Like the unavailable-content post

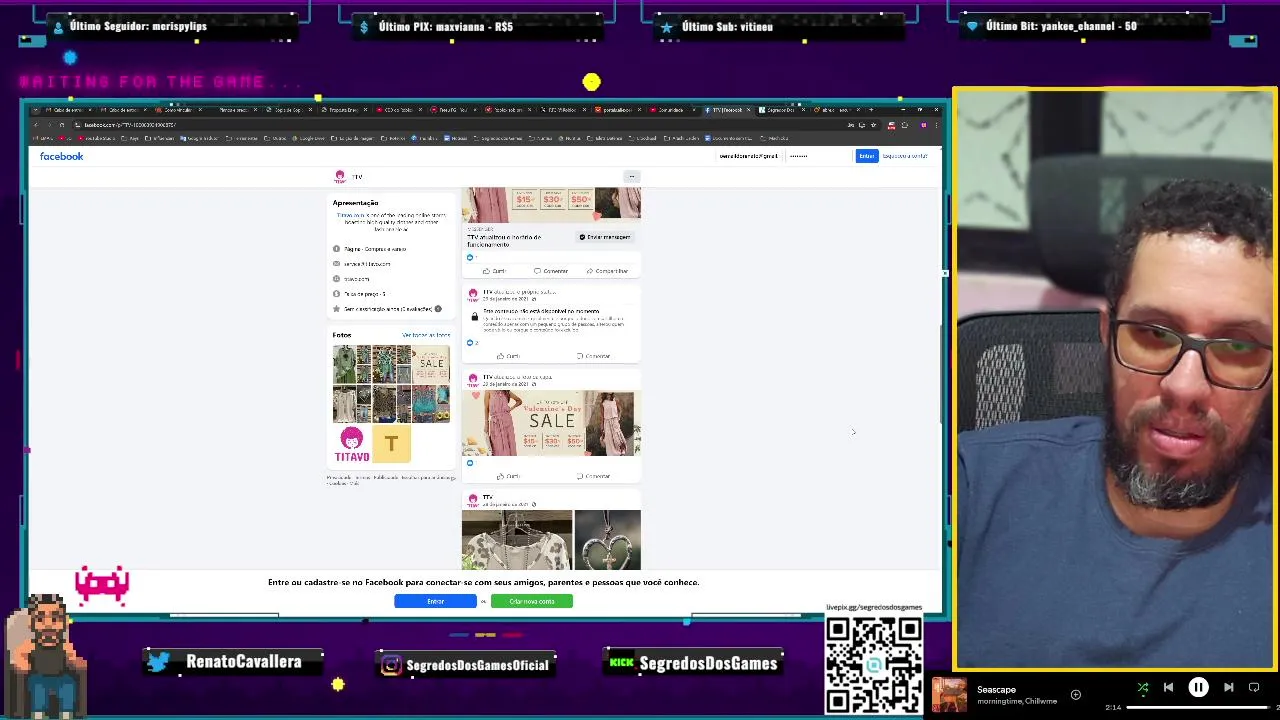click(x=508, y=356)
